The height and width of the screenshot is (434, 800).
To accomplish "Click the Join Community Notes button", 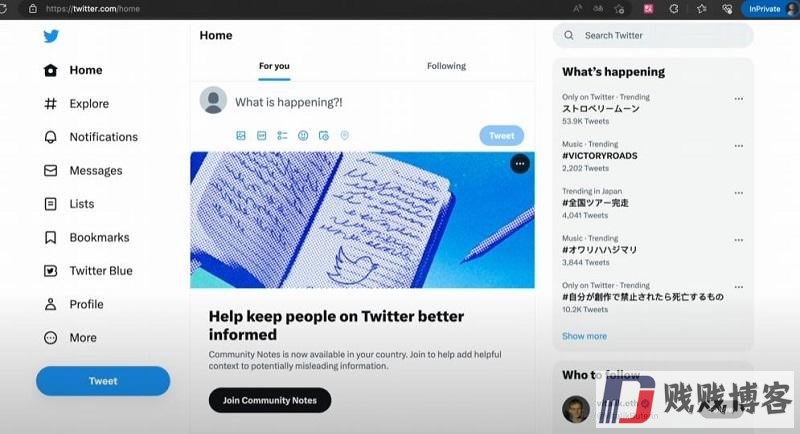I will point(270,400).
